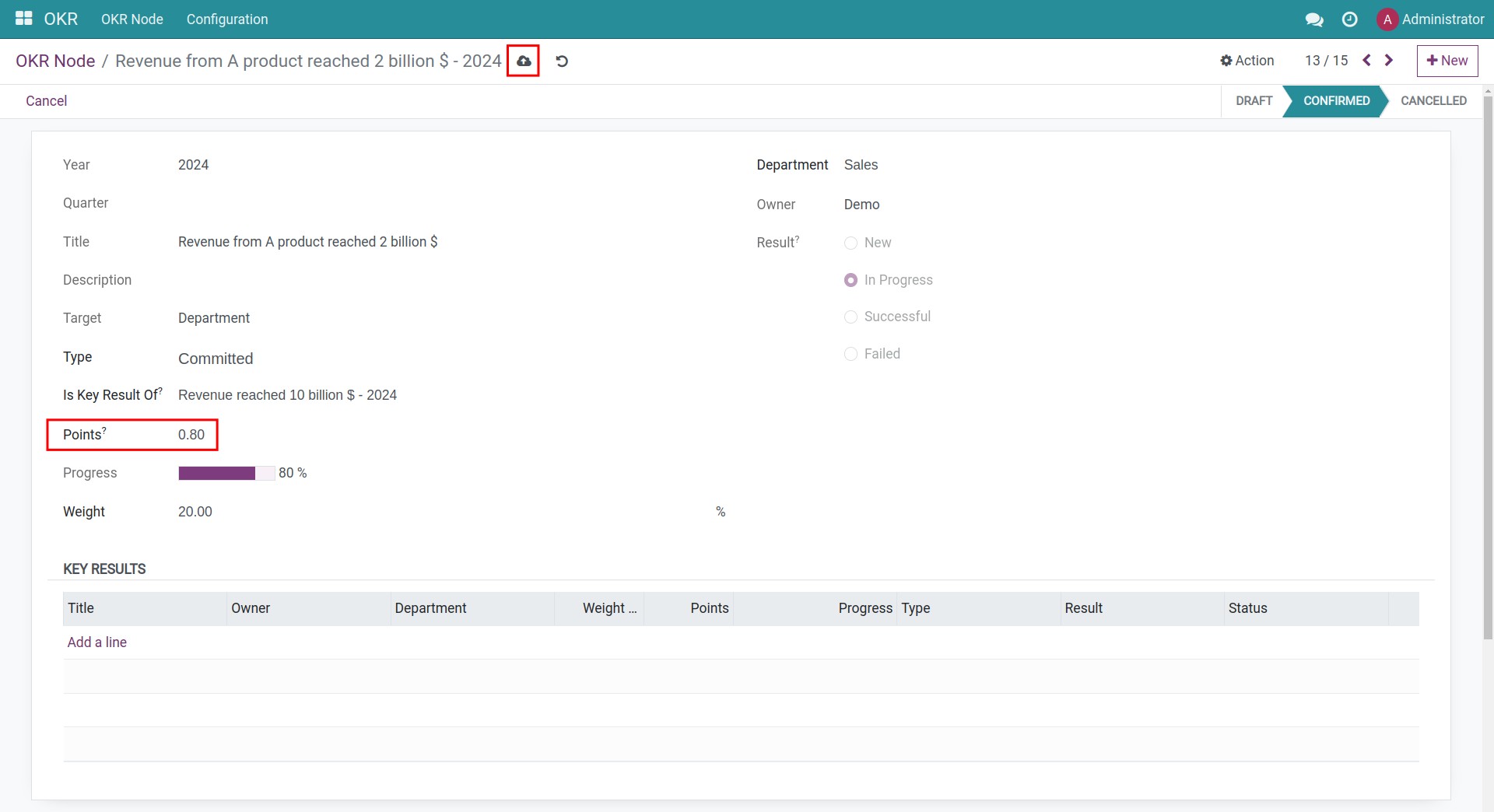Go to the next record arrow
Image resolution: width=1494 pixels, height=812 pixels.
(1389, 60)
